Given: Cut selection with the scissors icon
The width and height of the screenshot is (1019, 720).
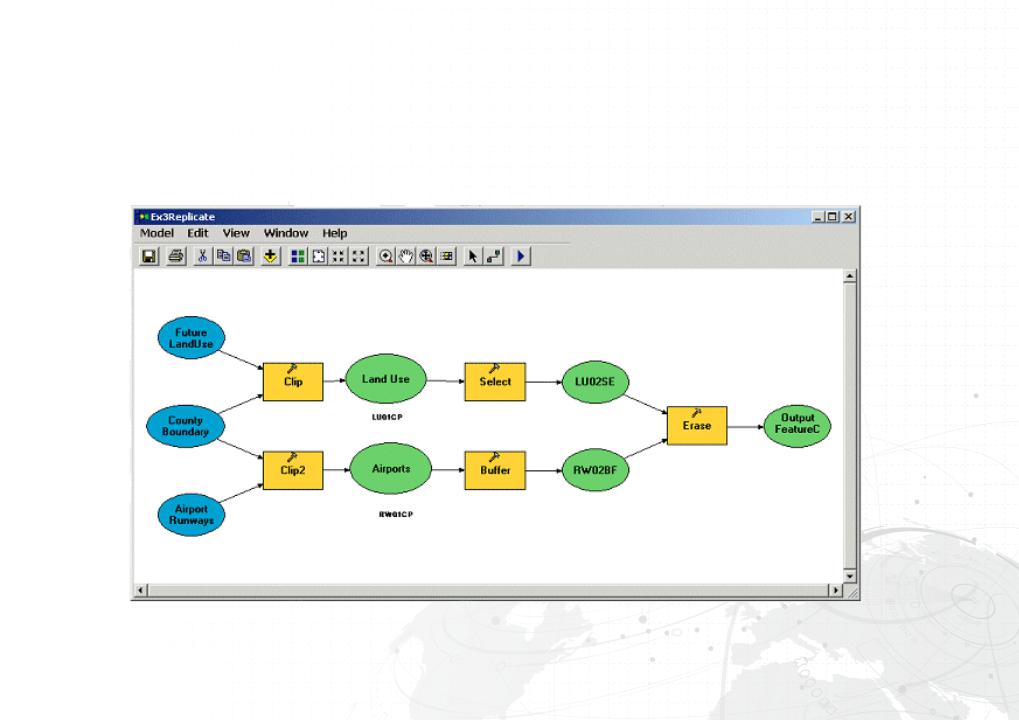Looking at the screenshot, I should pos(202,256).
